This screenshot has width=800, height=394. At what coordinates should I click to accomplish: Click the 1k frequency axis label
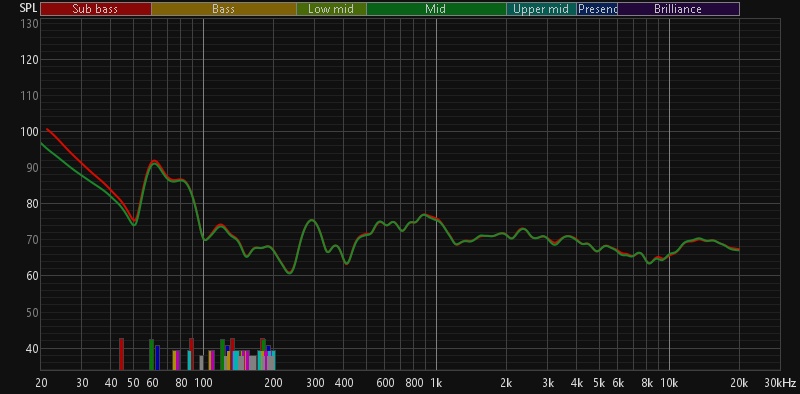pyautogui.click(x=436, y=383)
